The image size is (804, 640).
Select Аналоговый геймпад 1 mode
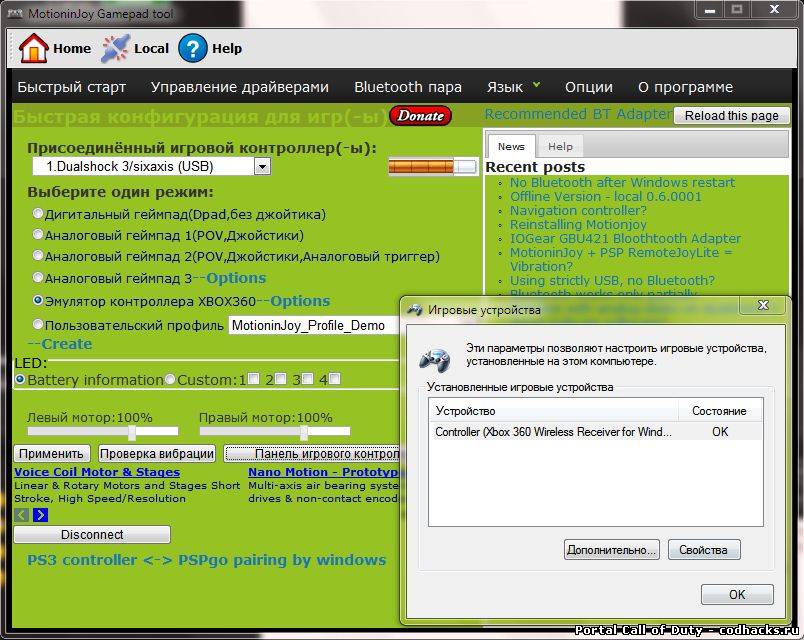tap(37, 234)
